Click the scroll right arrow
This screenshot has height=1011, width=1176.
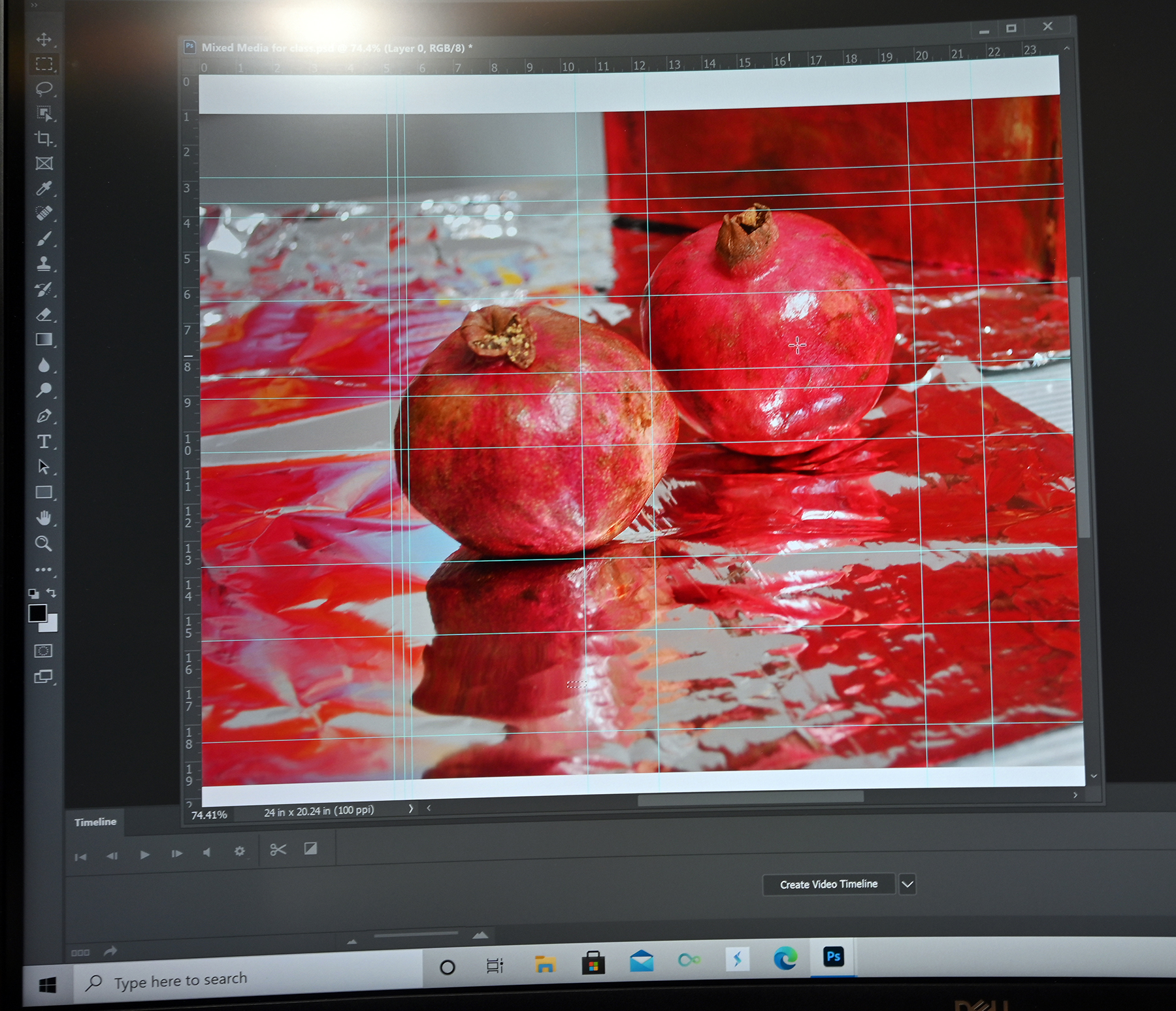(1075, 795)
